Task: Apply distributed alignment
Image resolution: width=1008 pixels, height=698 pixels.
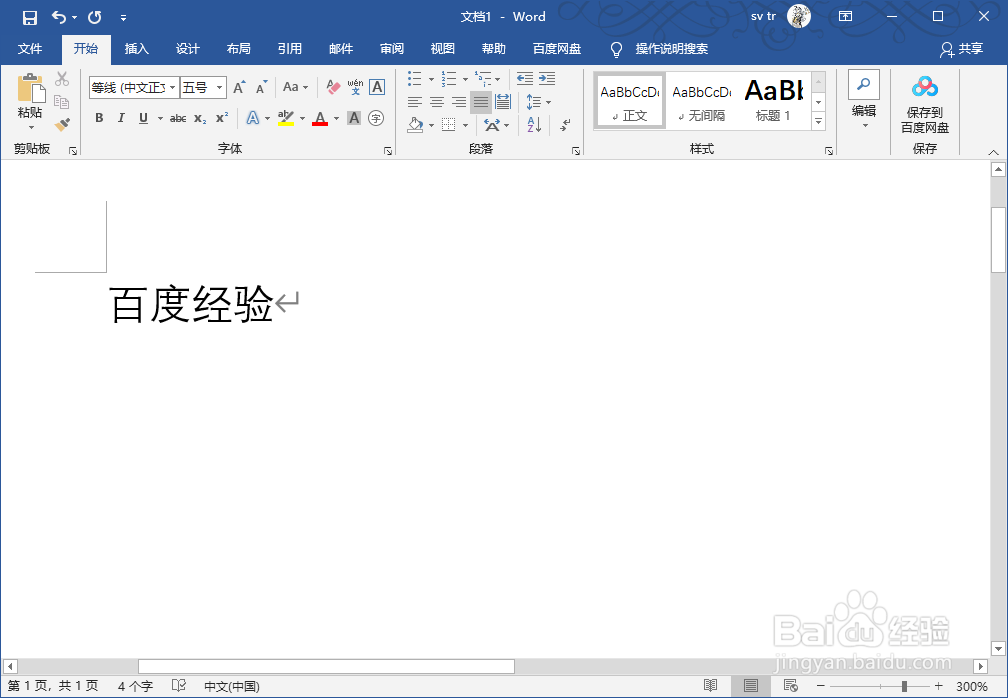Action: click(x=503, y=102)
